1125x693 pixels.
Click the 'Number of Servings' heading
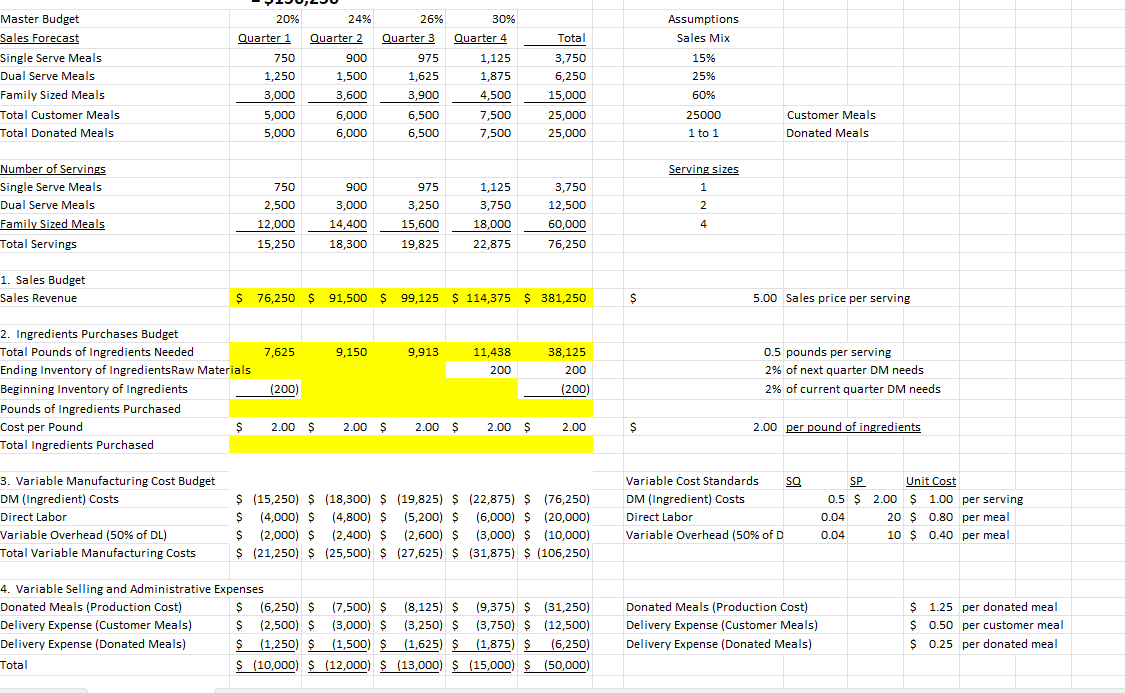click(52, 169)
